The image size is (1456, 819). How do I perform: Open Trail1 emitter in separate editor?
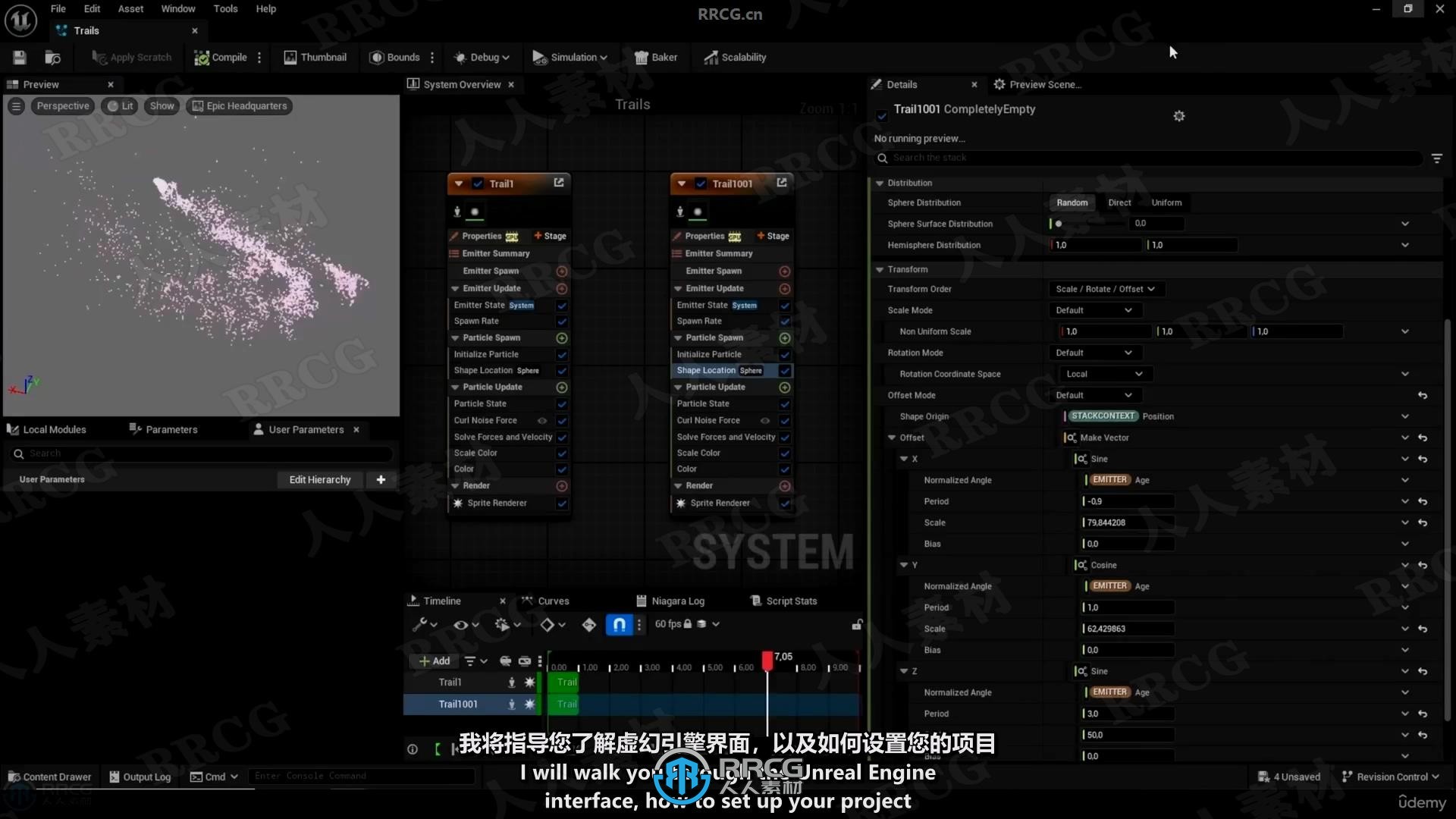559,183
